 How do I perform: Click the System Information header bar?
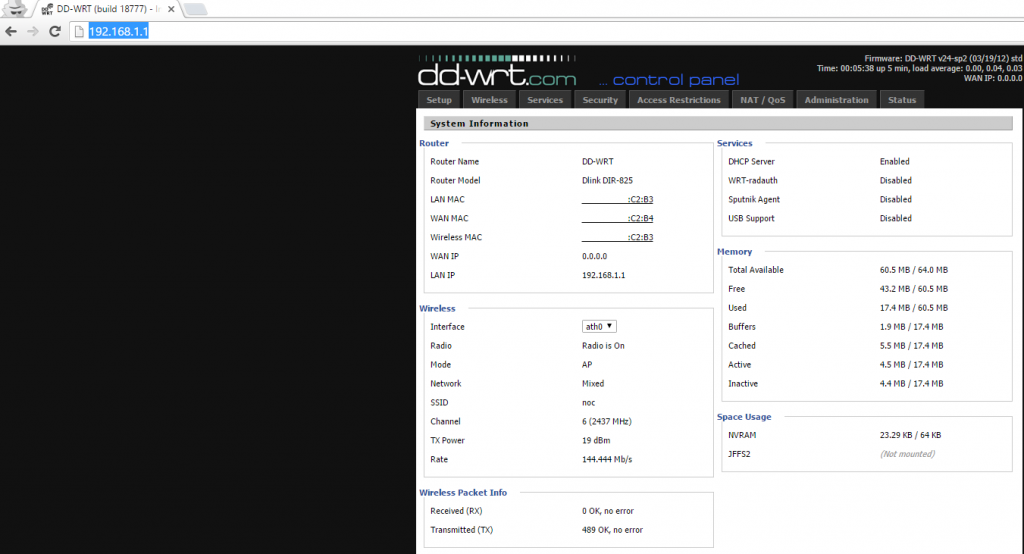point(718,123)
